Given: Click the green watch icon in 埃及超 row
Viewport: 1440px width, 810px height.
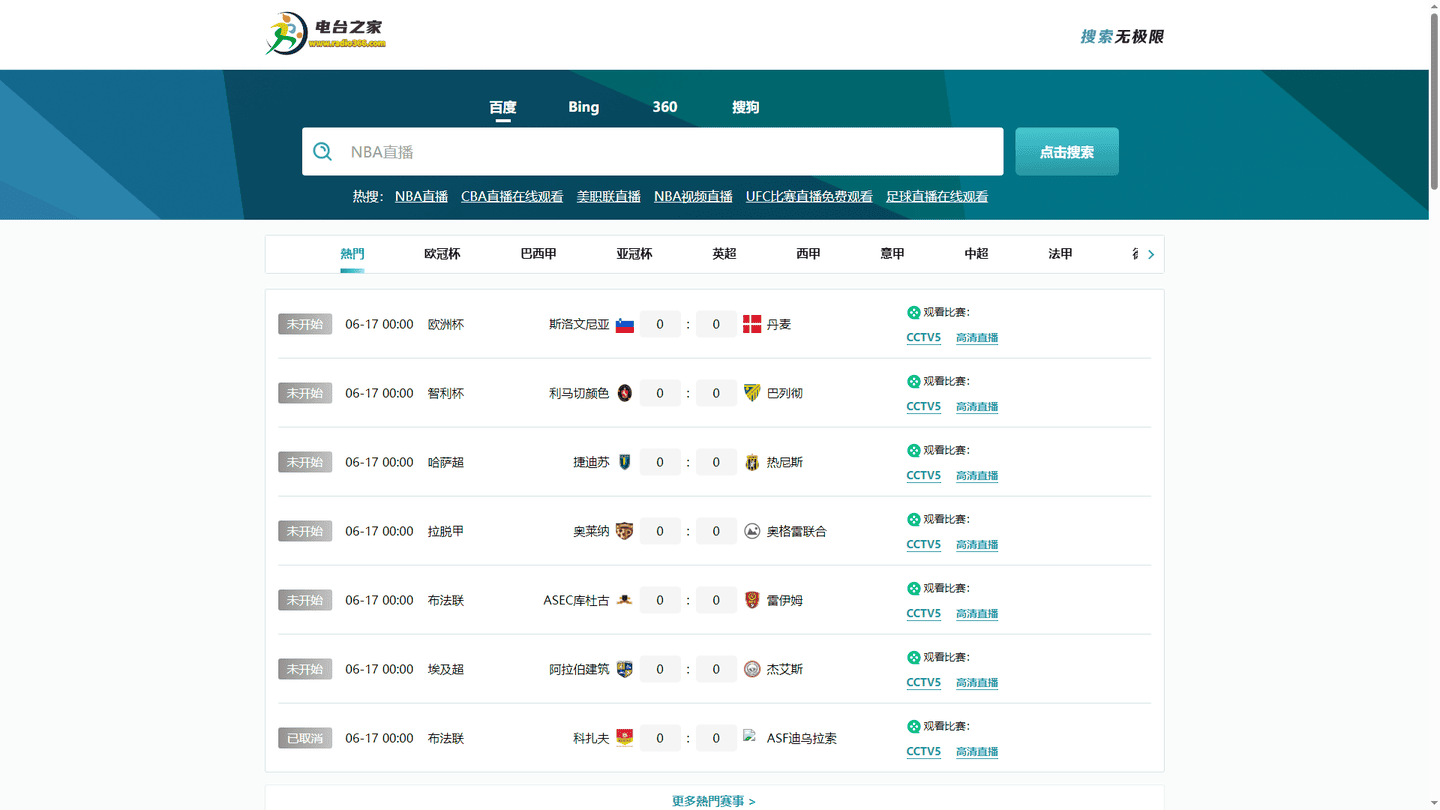Looking at the screenshot, I should [913, 657].
